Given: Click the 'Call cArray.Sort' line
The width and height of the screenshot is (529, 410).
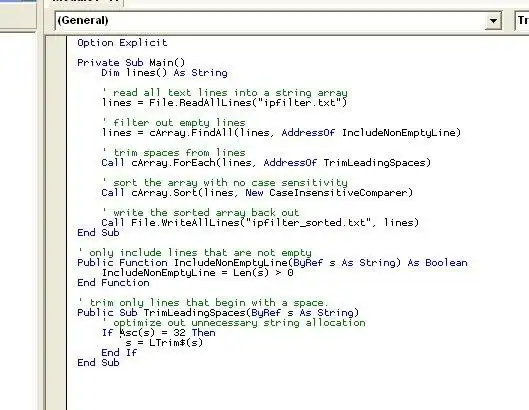Looking at the screenshot, I should click(x=257, y=193).
